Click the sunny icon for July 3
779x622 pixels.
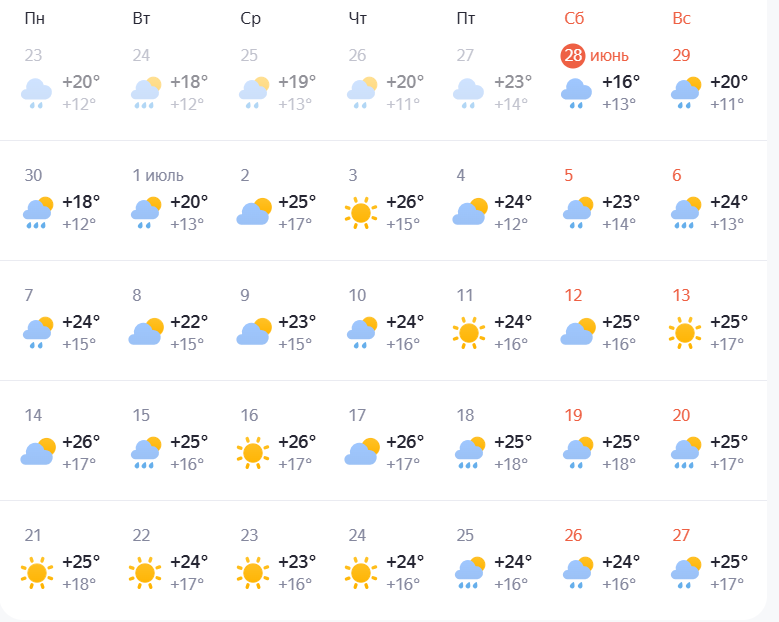click(361, 212)
